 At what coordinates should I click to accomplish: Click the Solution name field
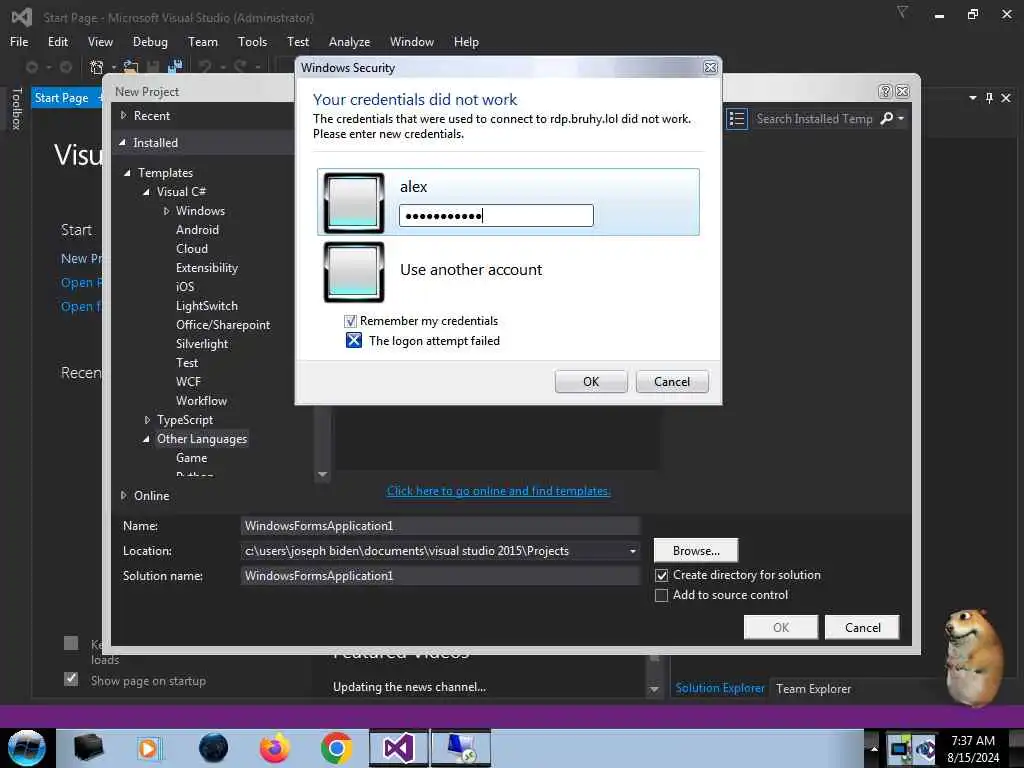[x=440, y=575]
